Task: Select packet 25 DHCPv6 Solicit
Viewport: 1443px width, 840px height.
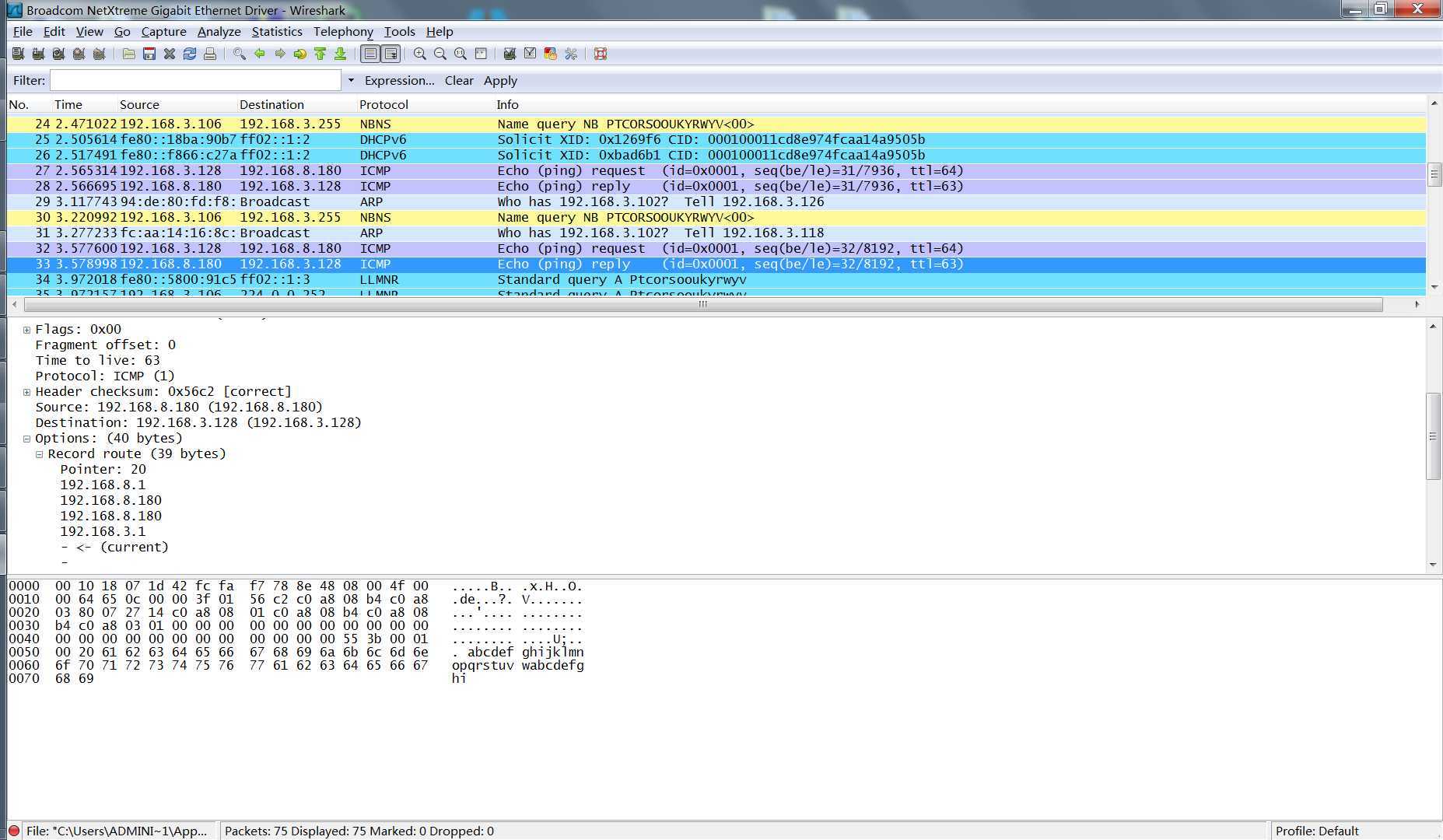Action: (716, 139)
